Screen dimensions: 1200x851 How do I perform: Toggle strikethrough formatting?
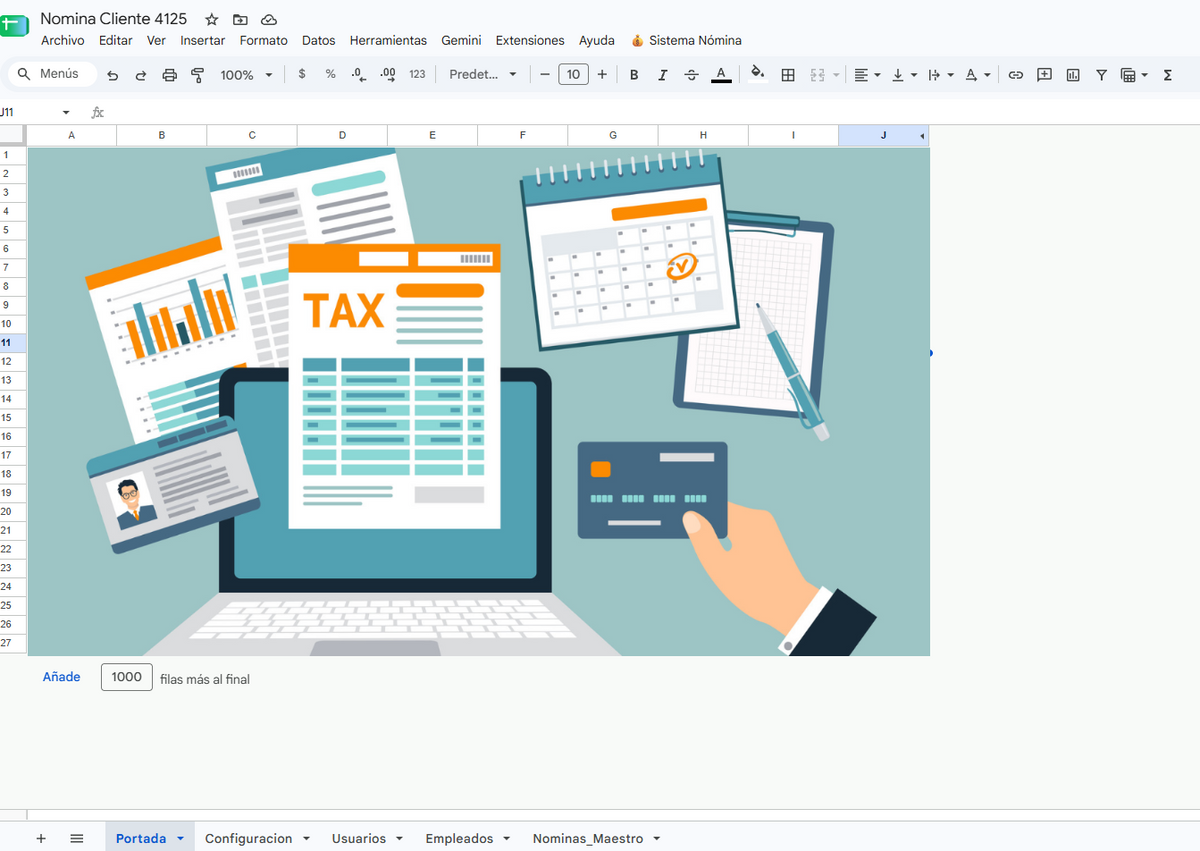[x=691, y=75]
